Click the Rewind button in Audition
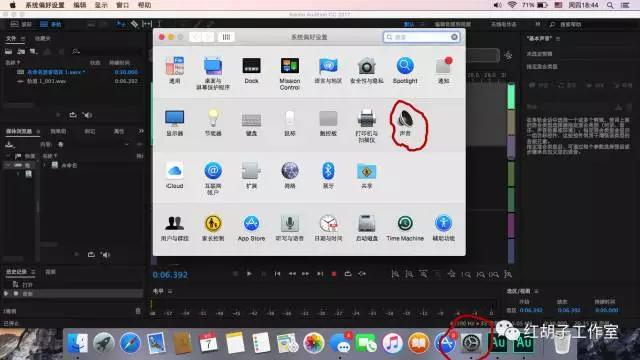 coord(292,274)
